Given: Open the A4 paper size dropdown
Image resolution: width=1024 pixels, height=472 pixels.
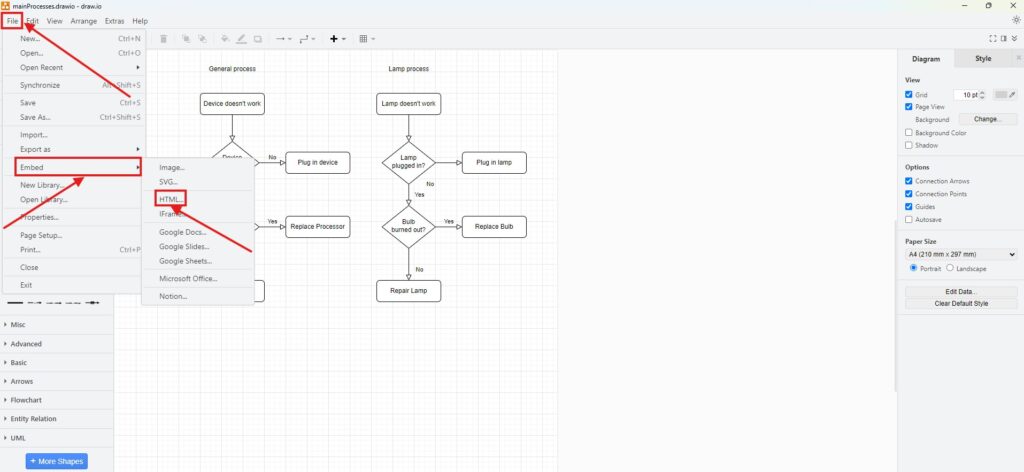Looking at the screenshot, I should click(x=961, y=255).
